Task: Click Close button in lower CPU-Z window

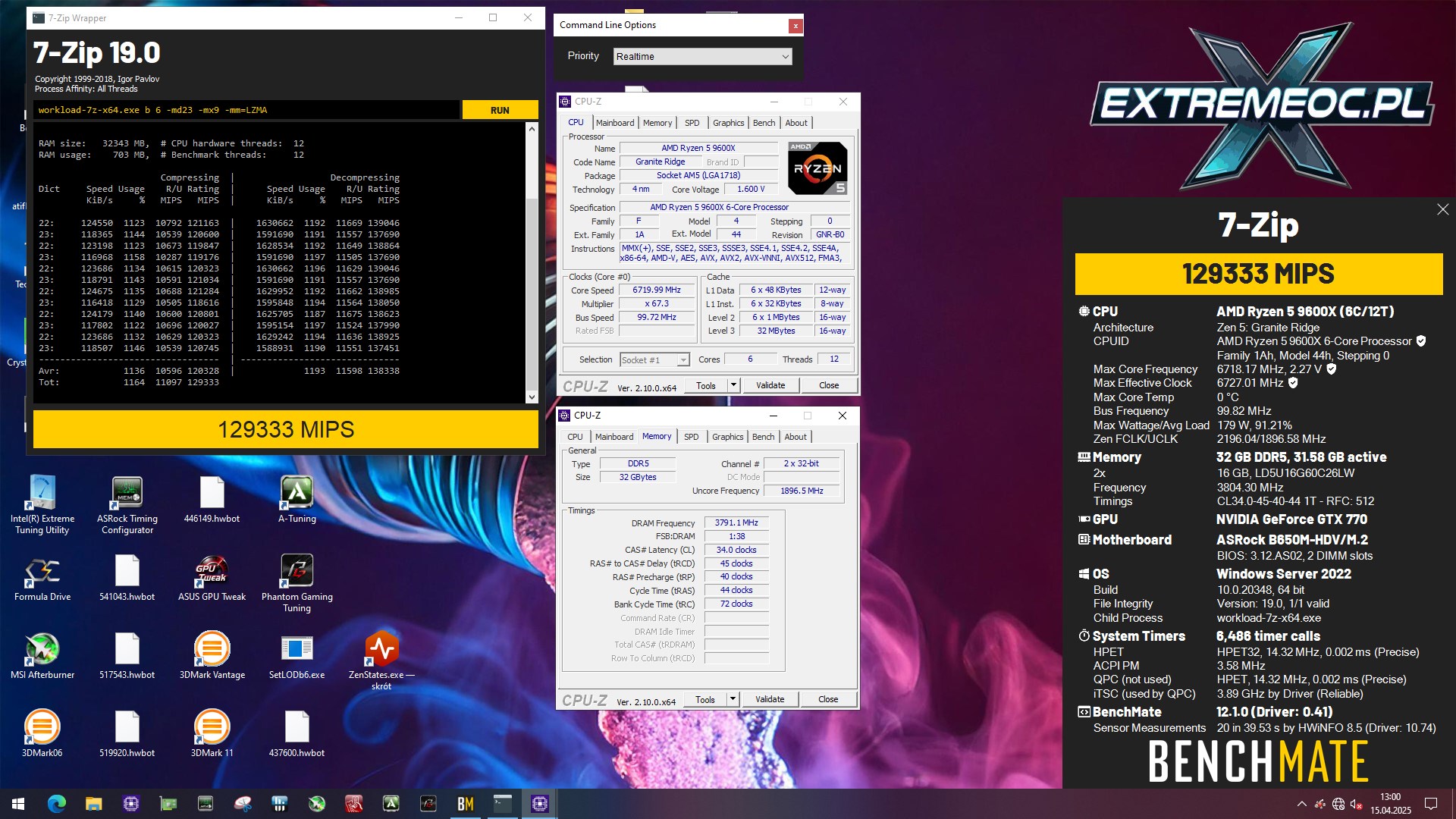Action: tap(828, 699)
